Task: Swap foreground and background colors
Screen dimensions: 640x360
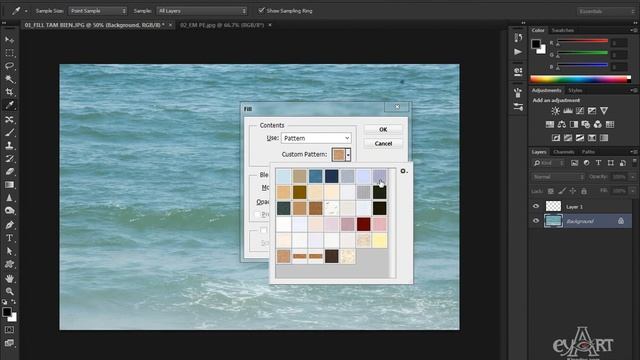Action: 14,302
